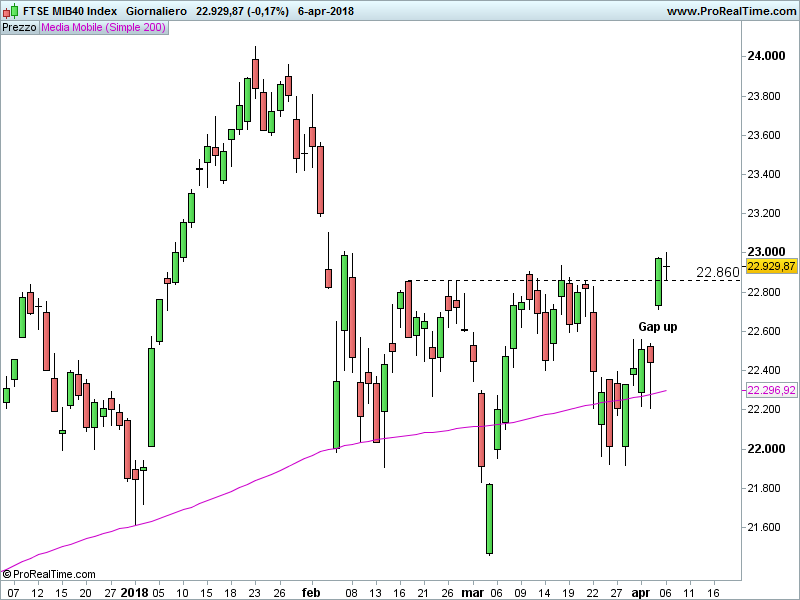Select the apr month marker on time axis
This screenshot has height=600, width=800.
coord(641,593)
